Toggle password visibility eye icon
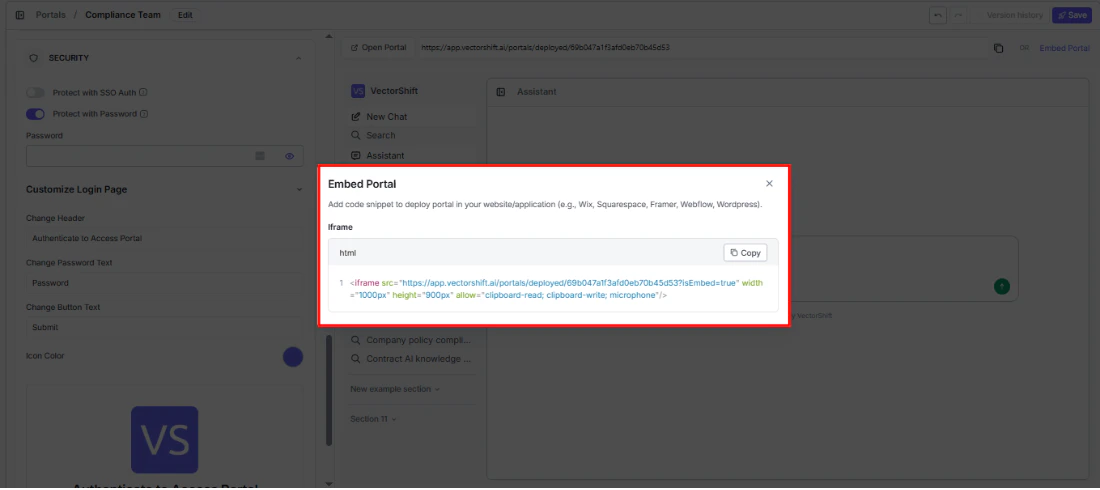The image size is (1100, 490). pyautogui.click(x=289, y=156)
